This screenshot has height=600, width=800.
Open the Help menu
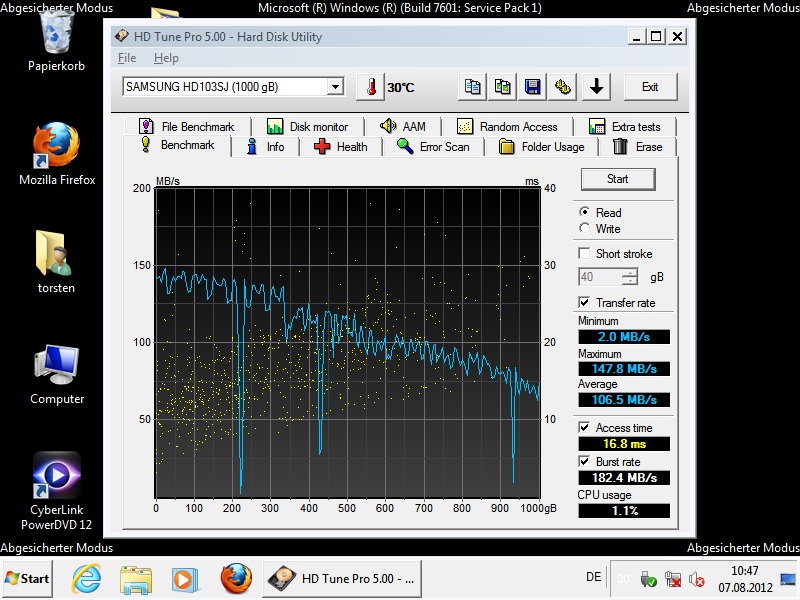pos(166,58)
